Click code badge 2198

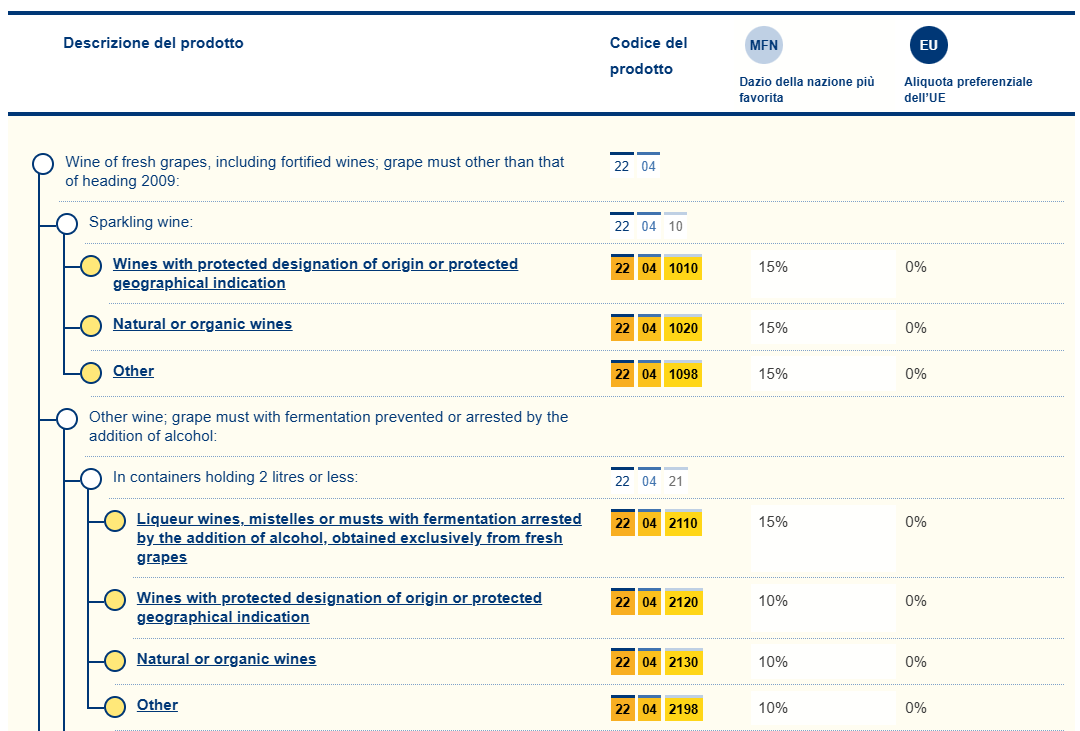683,709
